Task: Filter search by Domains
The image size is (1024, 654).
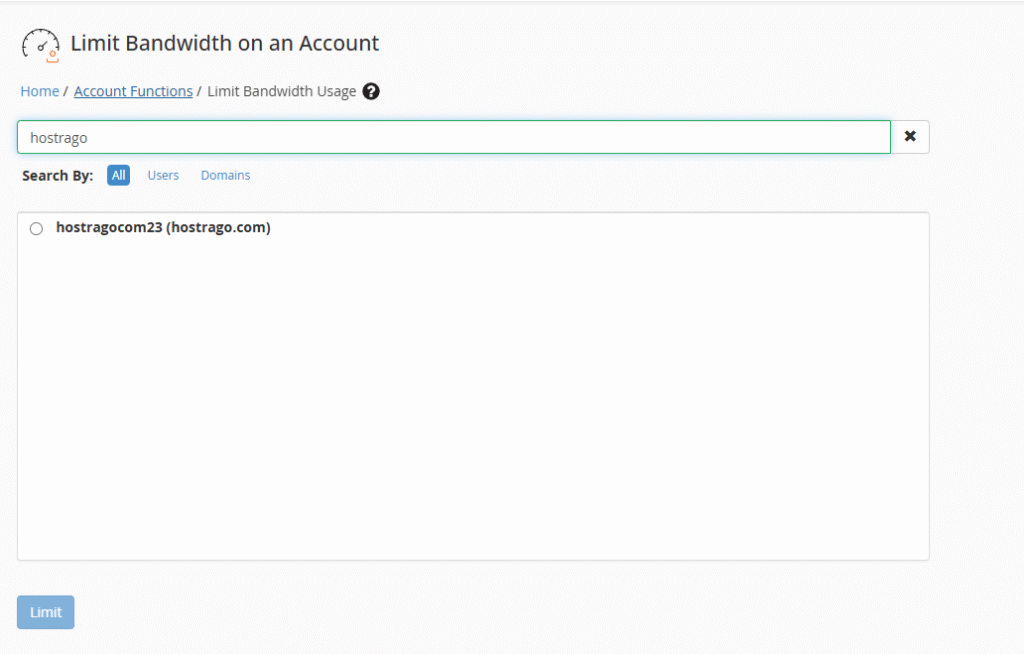Action: point(225,175)
